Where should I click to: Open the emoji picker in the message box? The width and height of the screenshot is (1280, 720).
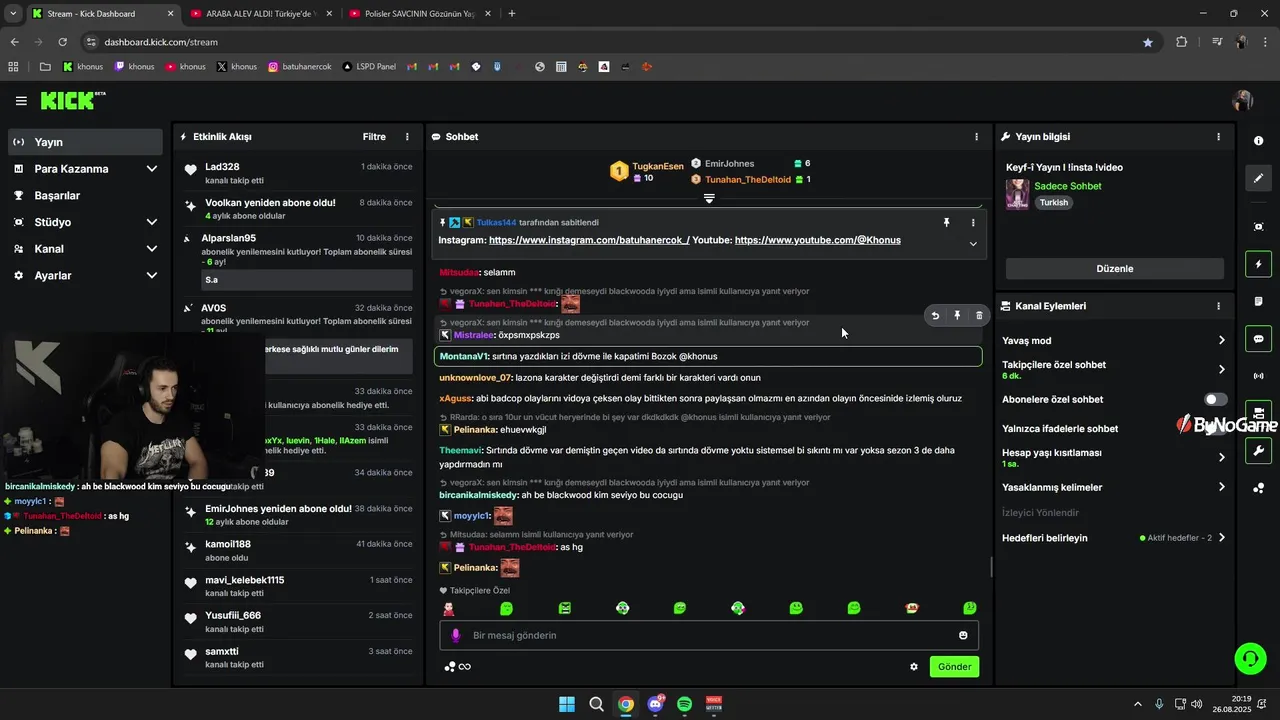tap(963, 635)
